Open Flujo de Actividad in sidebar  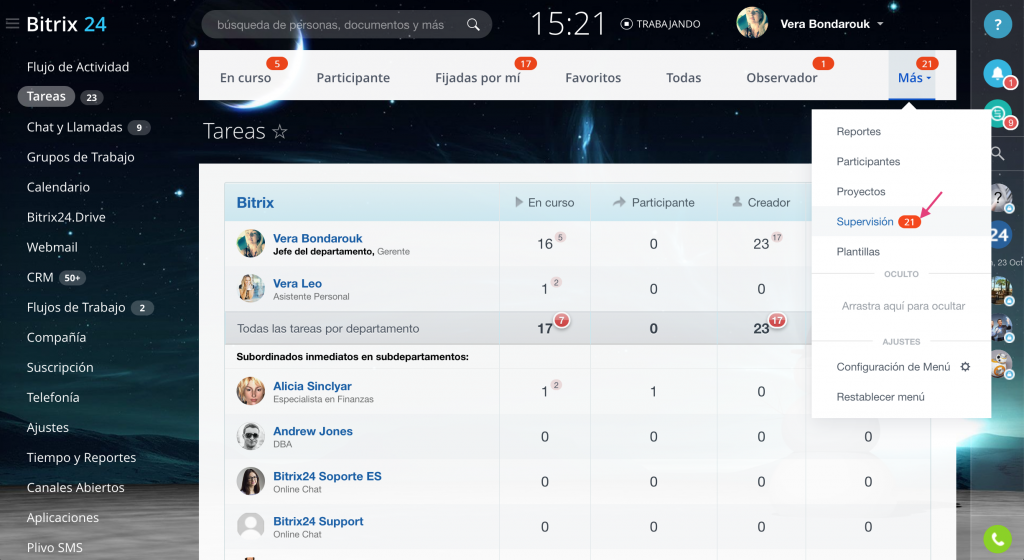(78, 67)
